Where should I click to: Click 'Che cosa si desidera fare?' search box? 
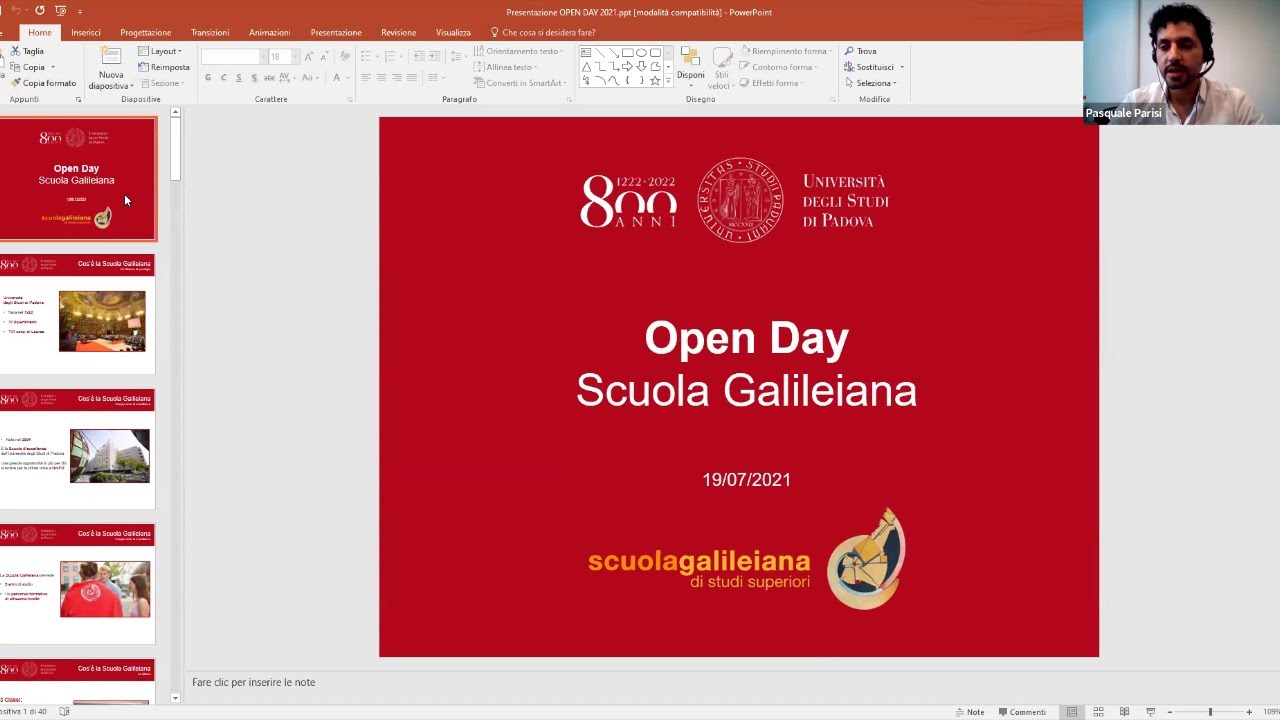click(x=542, y=32)
